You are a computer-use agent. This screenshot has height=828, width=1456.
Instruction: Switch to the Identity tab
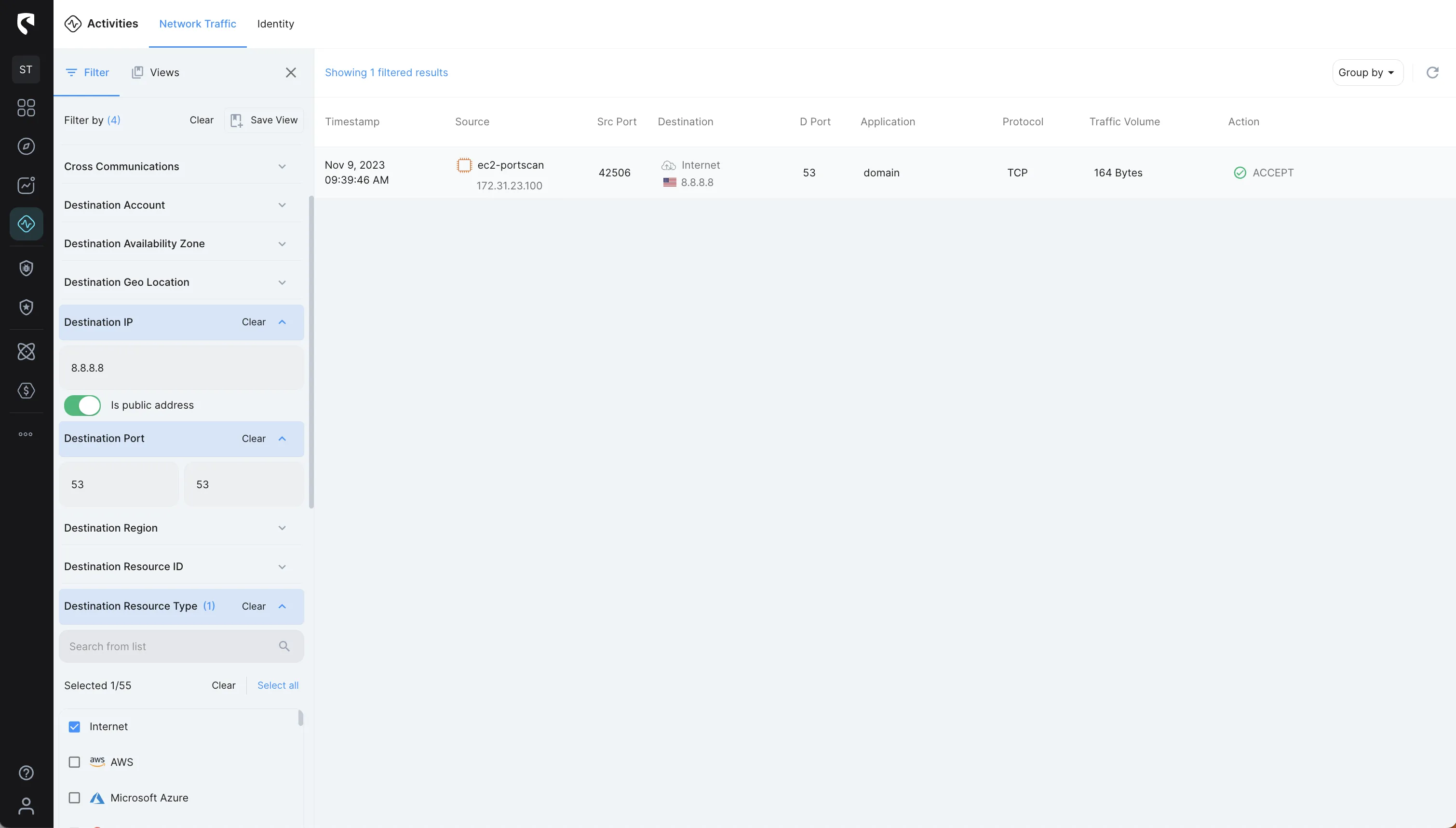pyautogui.click(x=275, y=24)
